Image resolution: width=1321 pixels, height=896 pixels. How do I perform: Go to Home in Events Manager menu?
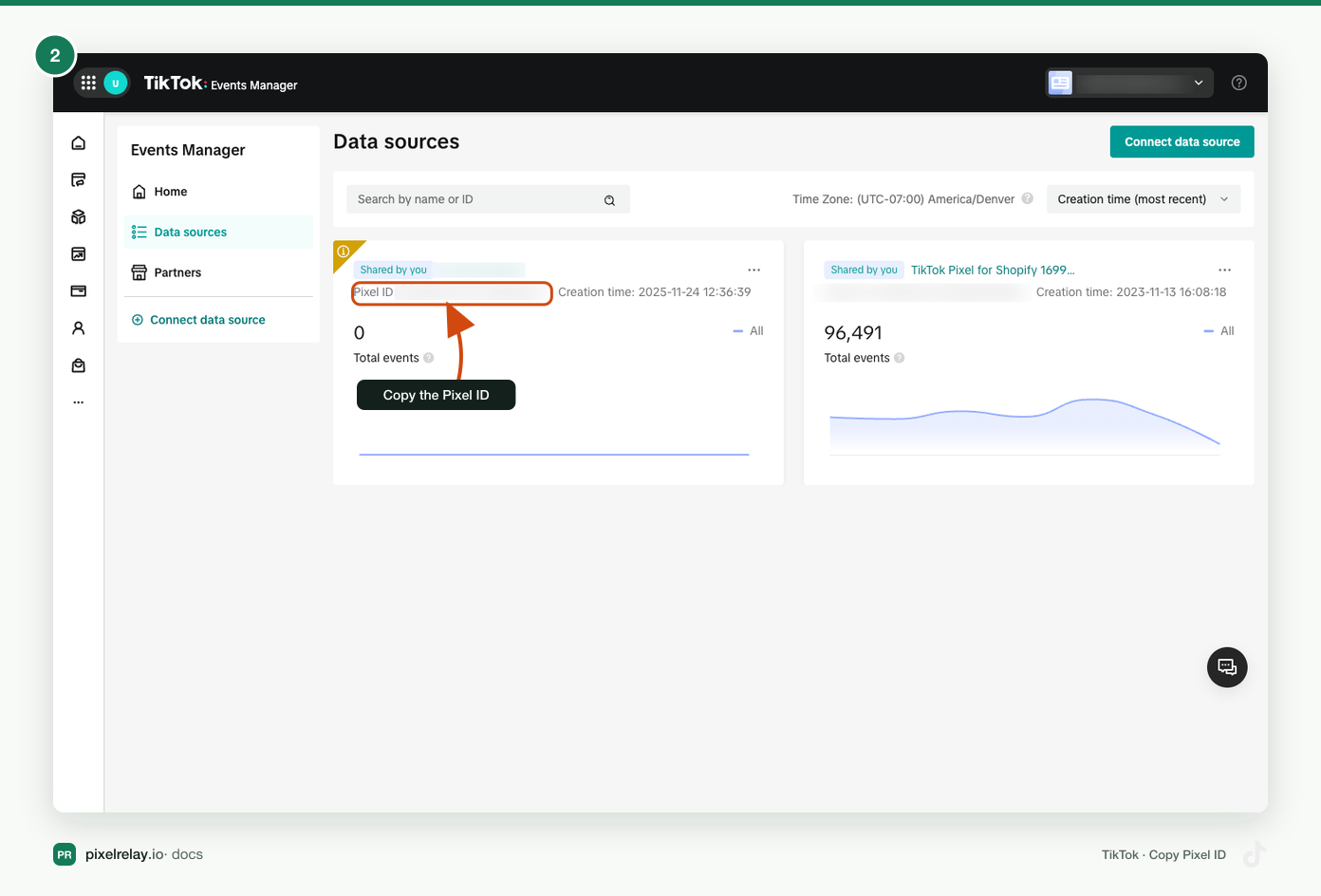218,192
